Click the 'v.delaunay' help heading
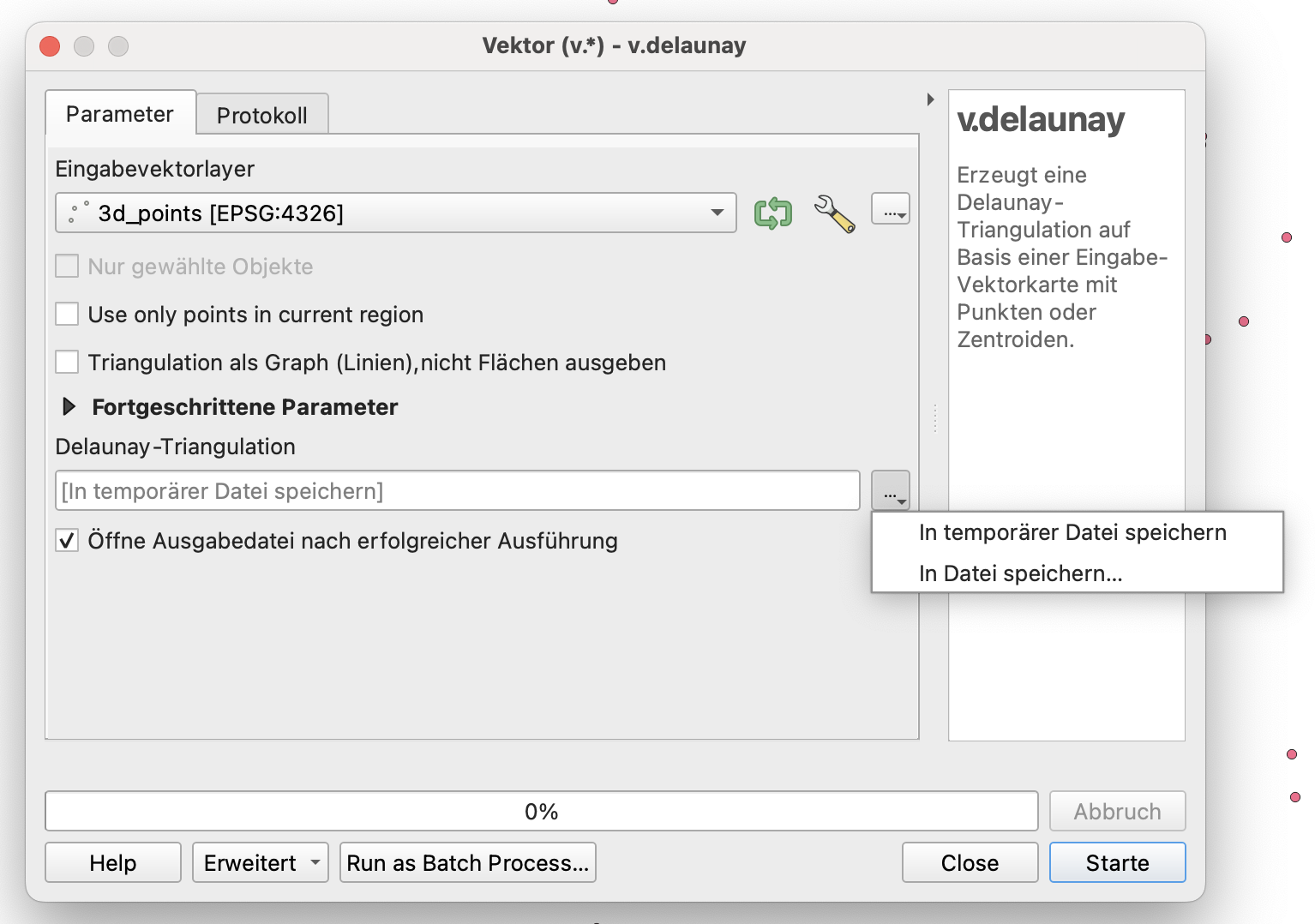The image size is (1315, 924). [1041, 120]
